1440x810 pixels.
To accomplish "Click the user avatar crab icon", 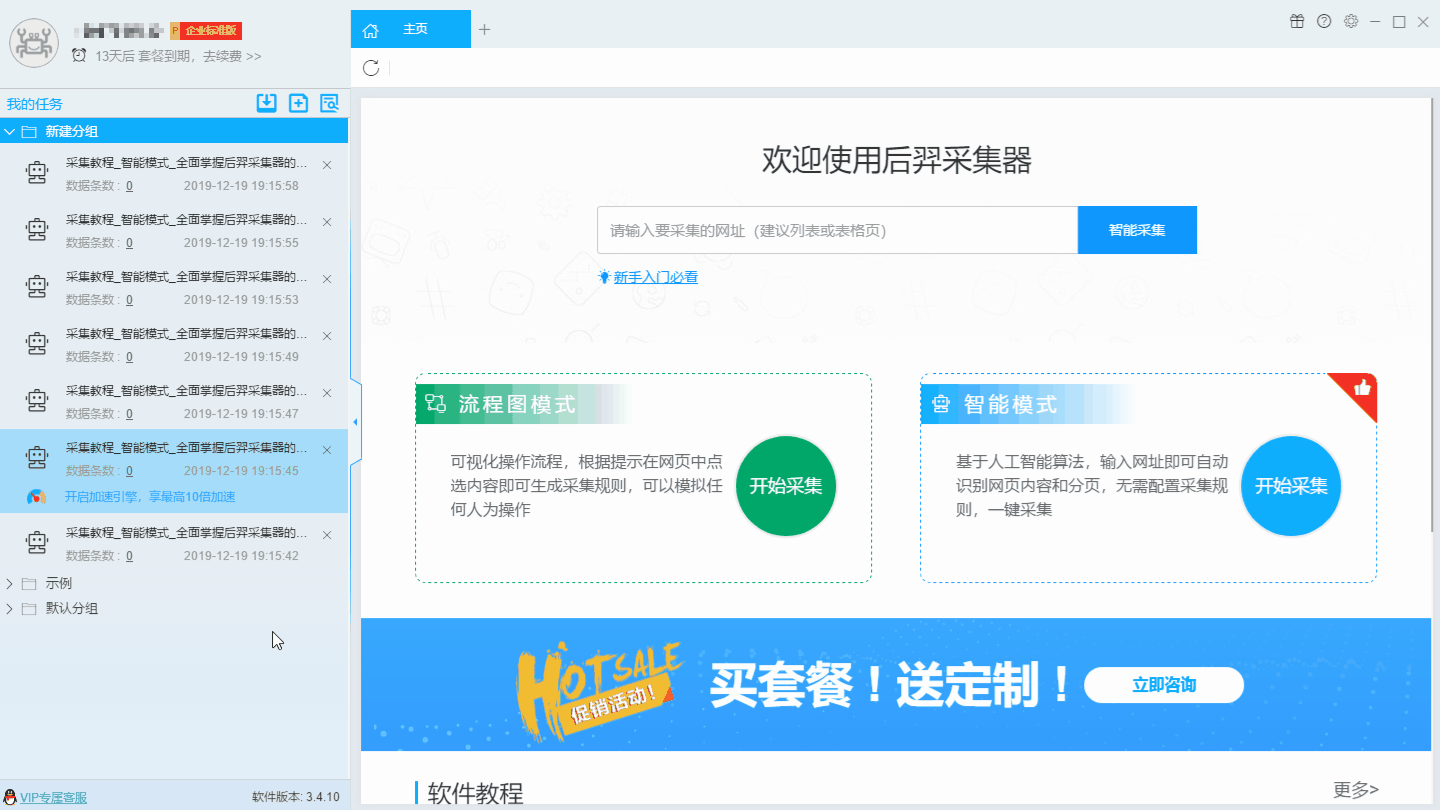I will tap(34, 43).
